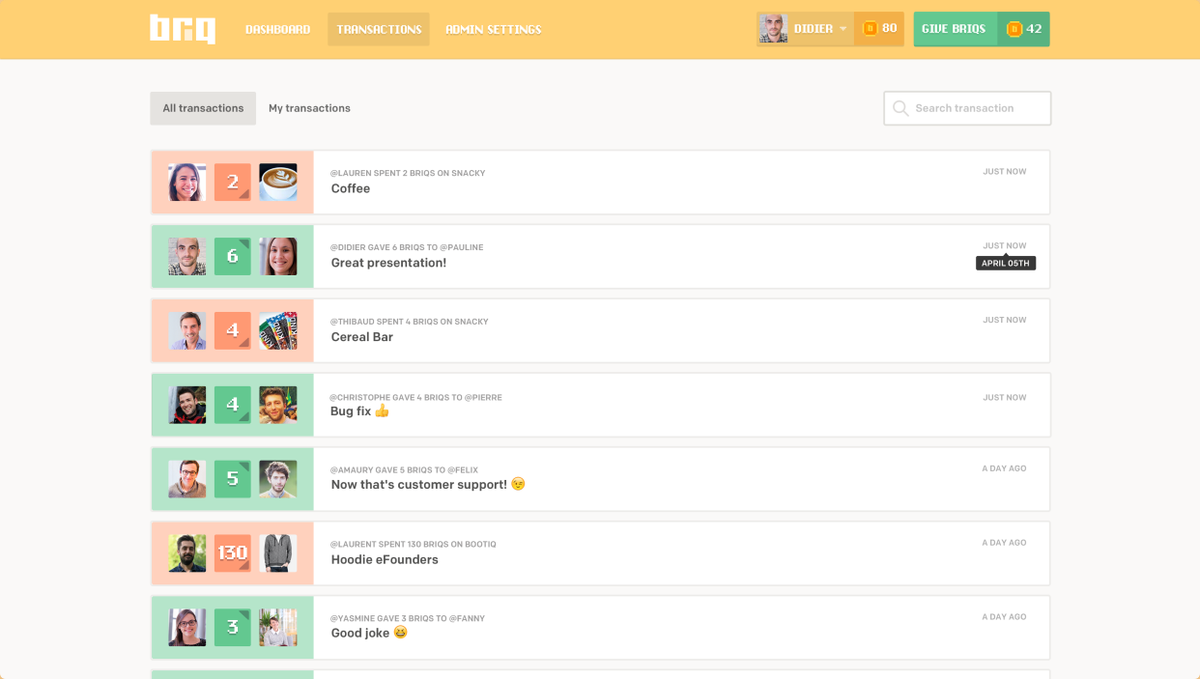The image size is (1200, 679).
Task: Open the Great presentation! transaction
Action: tap(600, 256)
